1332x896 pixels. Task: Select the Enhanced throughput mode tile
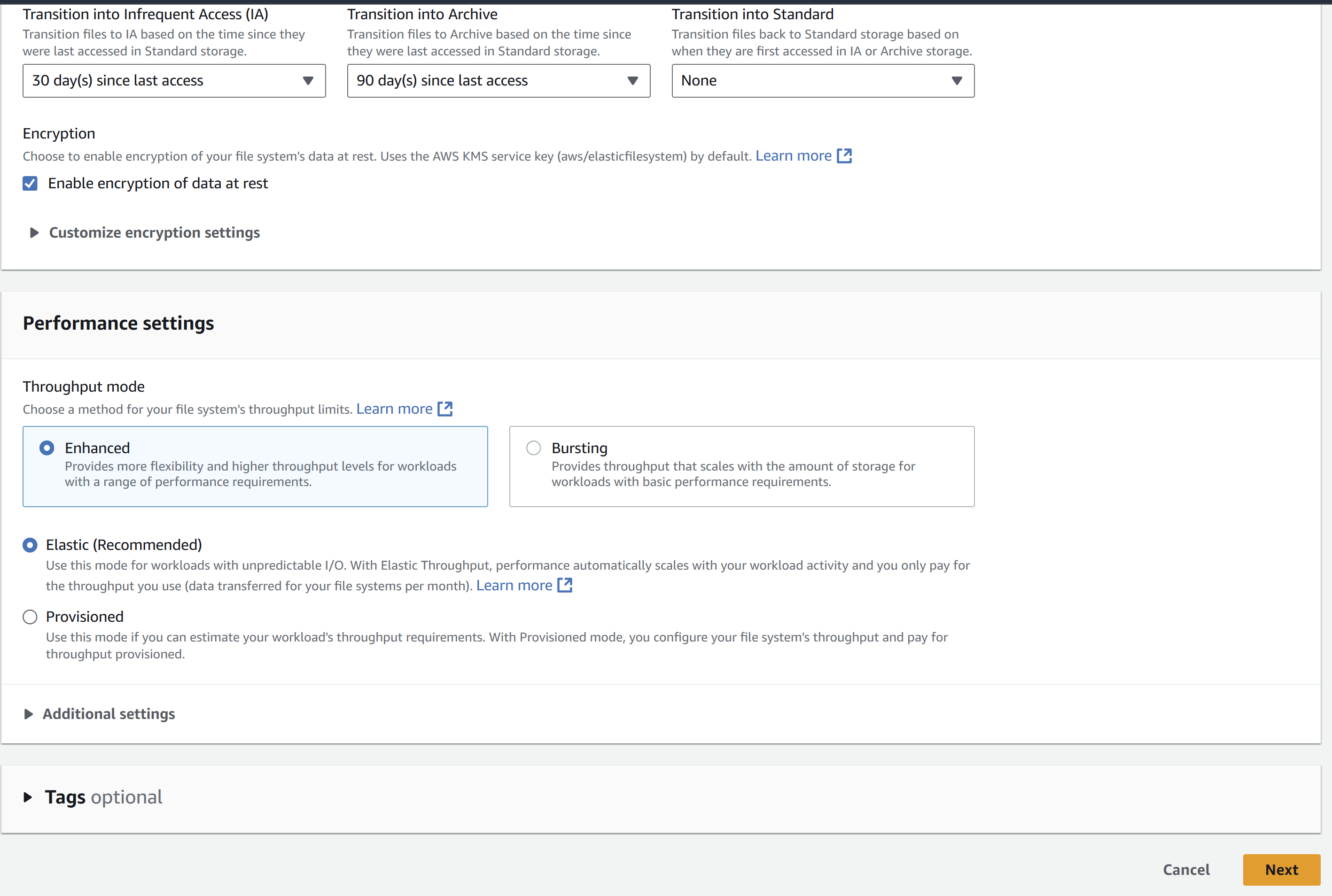(47, 448)
